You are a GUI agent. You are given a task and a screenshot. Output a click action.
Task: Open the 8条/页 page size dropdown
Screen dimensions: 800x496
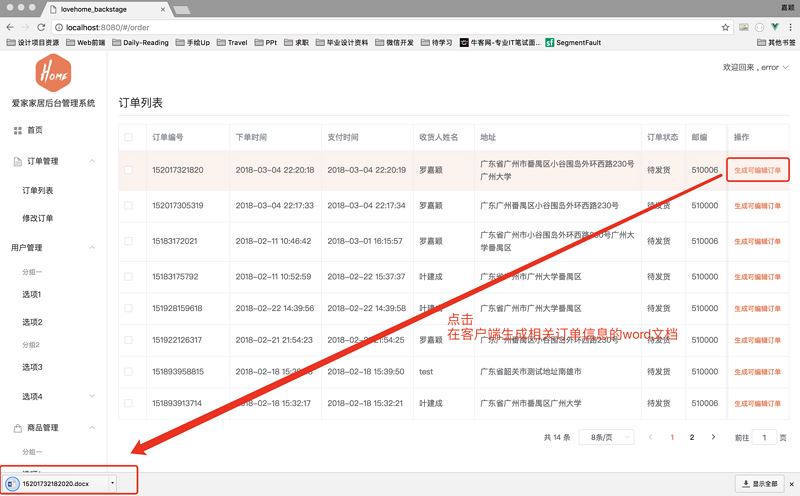click(x=606, y=437)
